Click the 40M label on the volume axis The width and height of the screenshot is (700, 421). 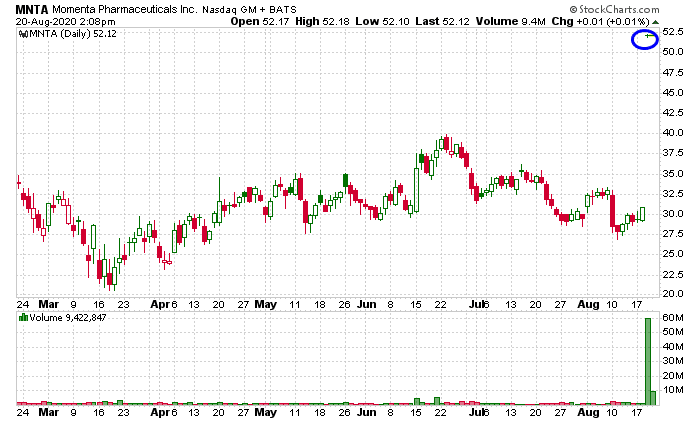pos(673,346)
